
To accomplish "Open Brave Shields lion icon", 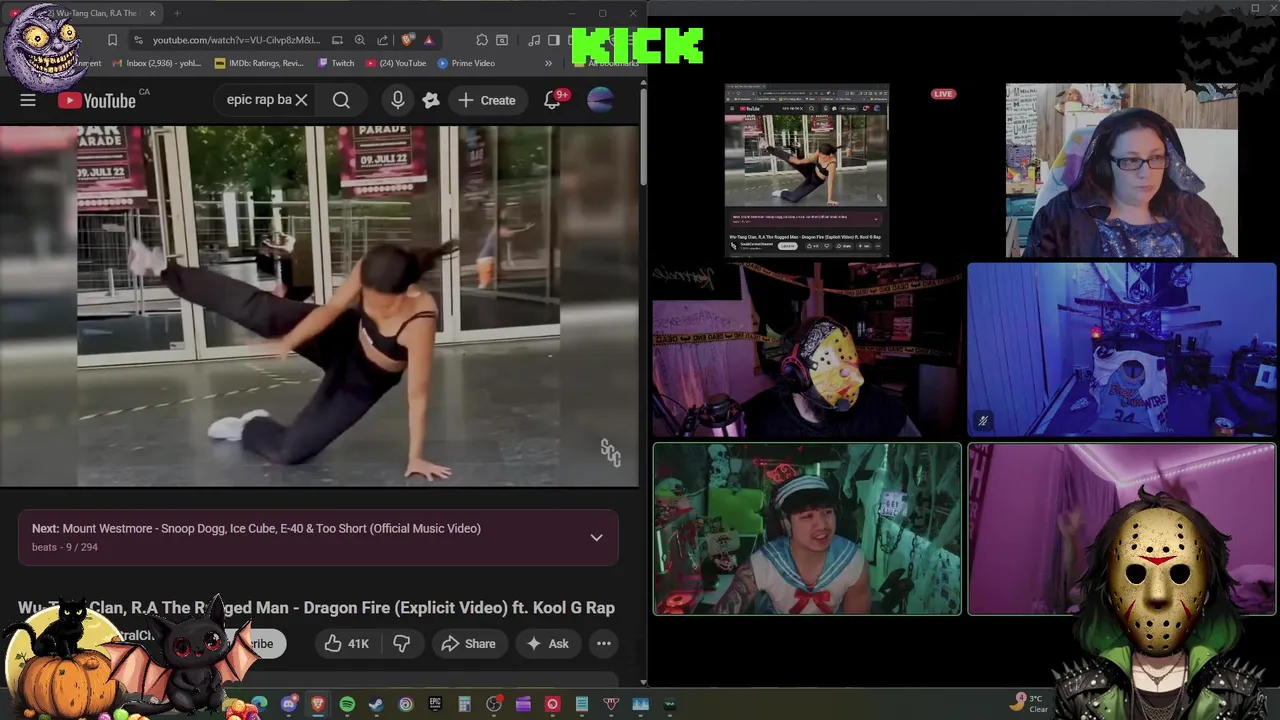I will 407,40.
